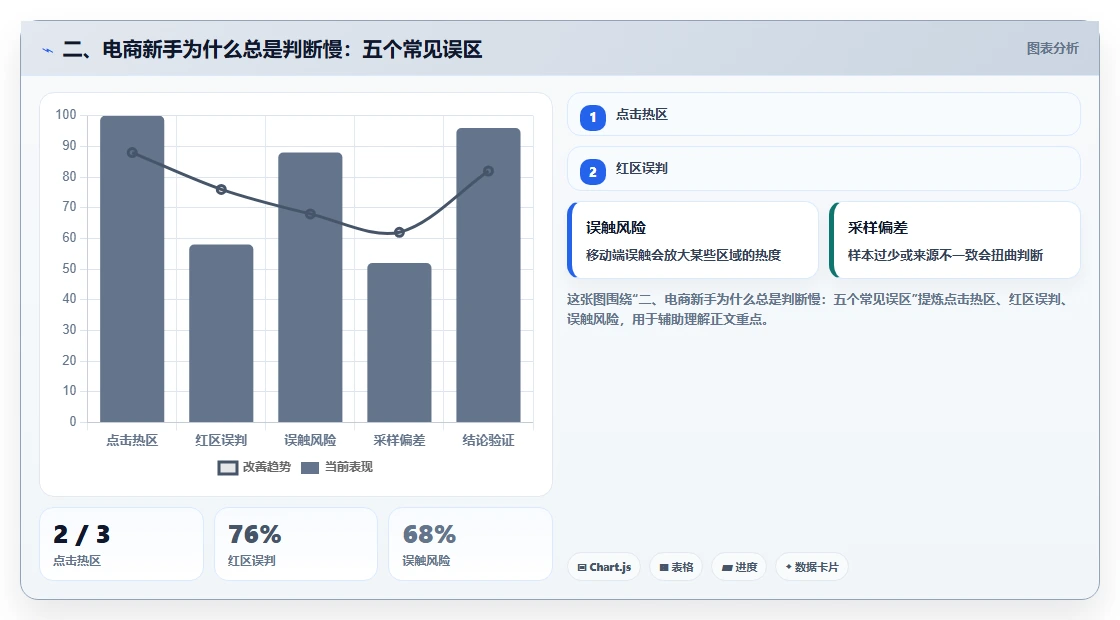The height and width of the screenshot is (620, 1120).
Task: Click the 结论验证 bar in the chart
Action: 489,275
